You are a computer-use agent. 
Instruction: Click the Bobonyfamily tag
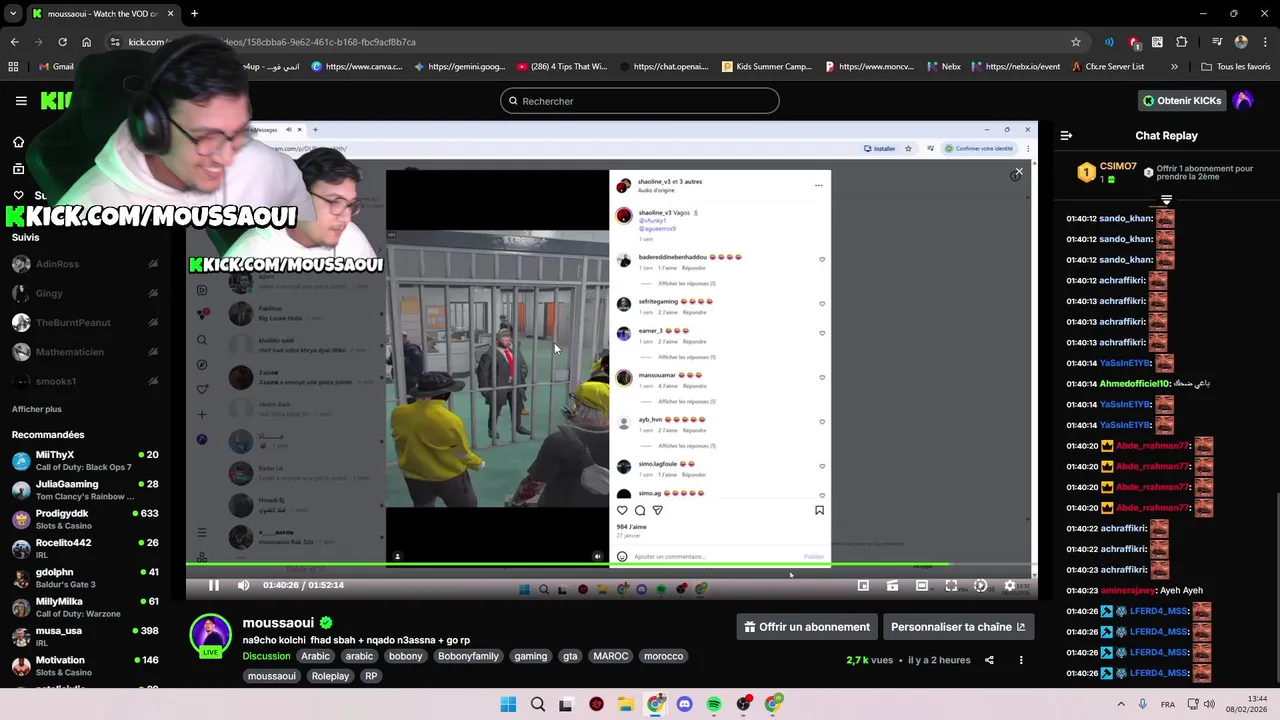tap(468, 656)
